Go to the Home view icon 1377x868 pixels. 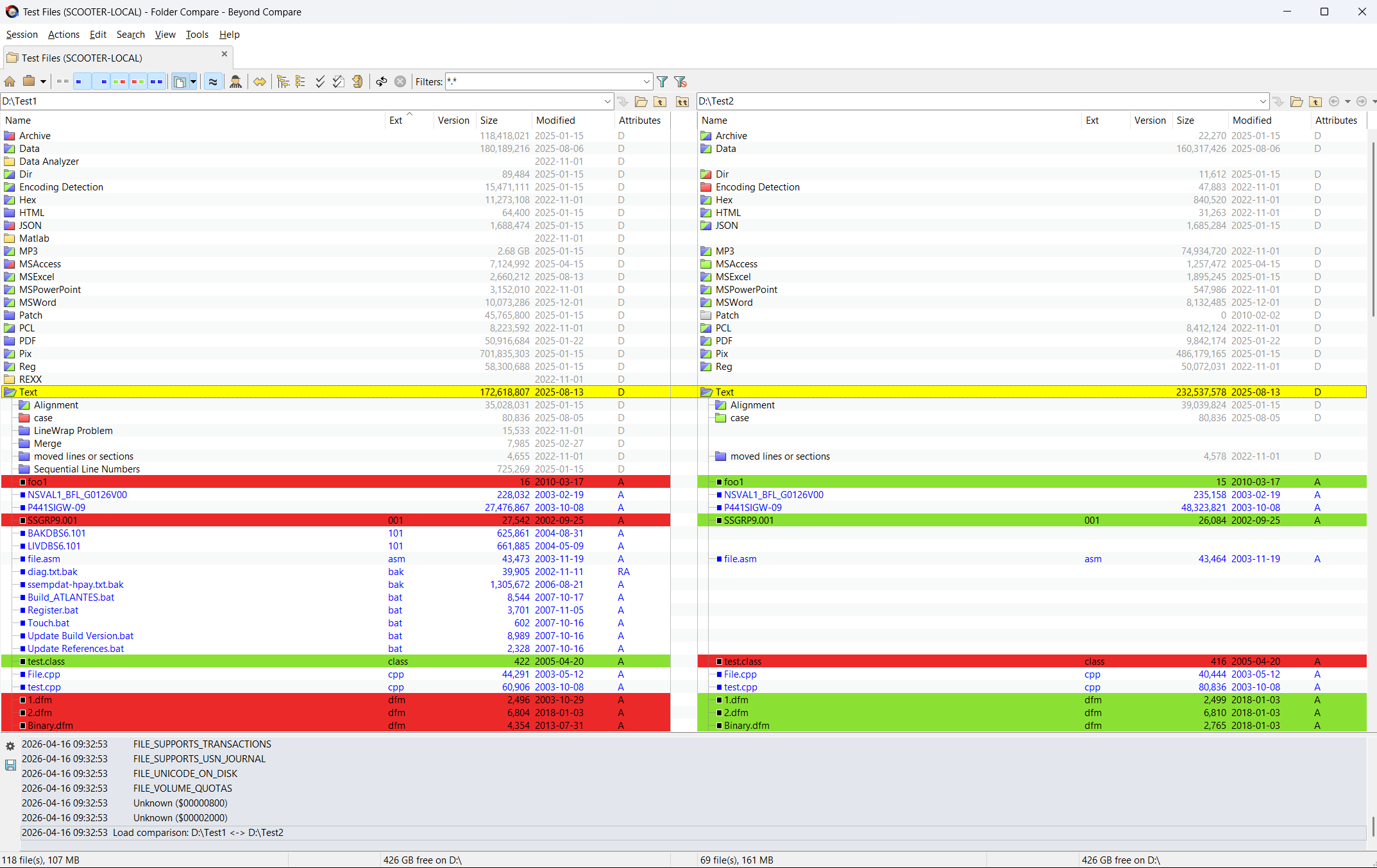pos(10,81)
